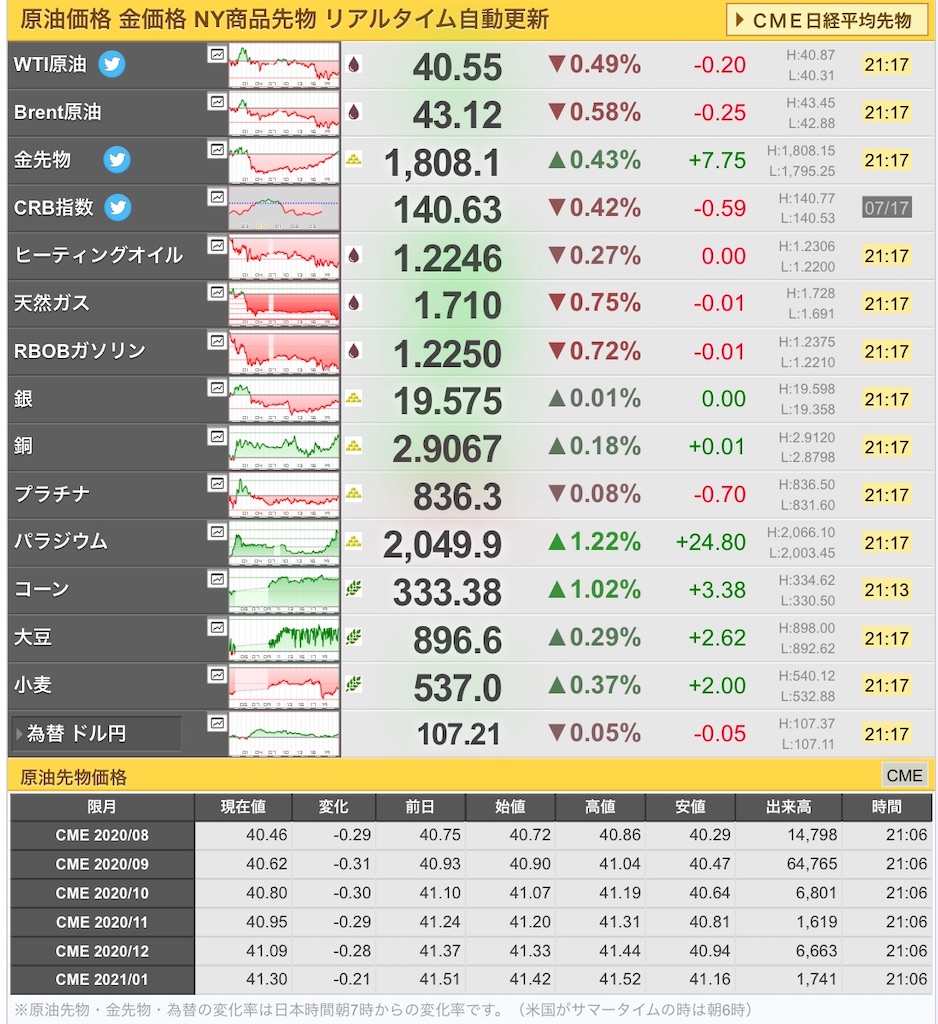Open the 金先物 Twitter icon
Screen dimensions: 938x1024
[x=117, y=159]
